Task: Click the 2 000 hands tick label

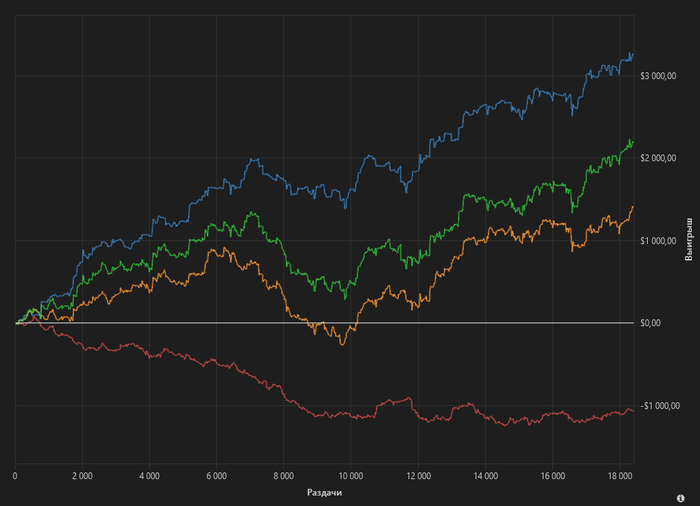Action: click(x=82, y=476)
